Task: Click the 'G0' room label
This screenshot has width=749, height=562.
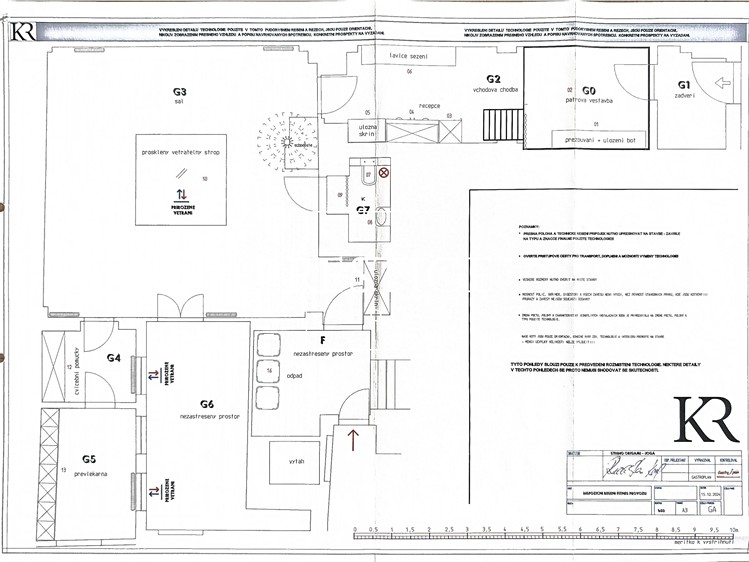Action: point(589,91)
